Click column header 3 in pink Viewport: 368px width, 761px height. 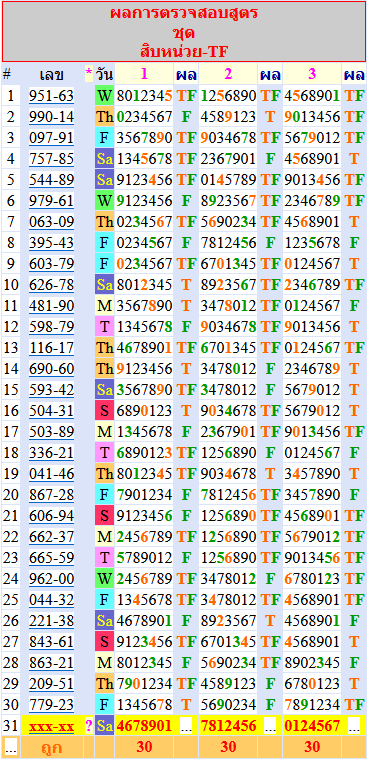(312, 74)
